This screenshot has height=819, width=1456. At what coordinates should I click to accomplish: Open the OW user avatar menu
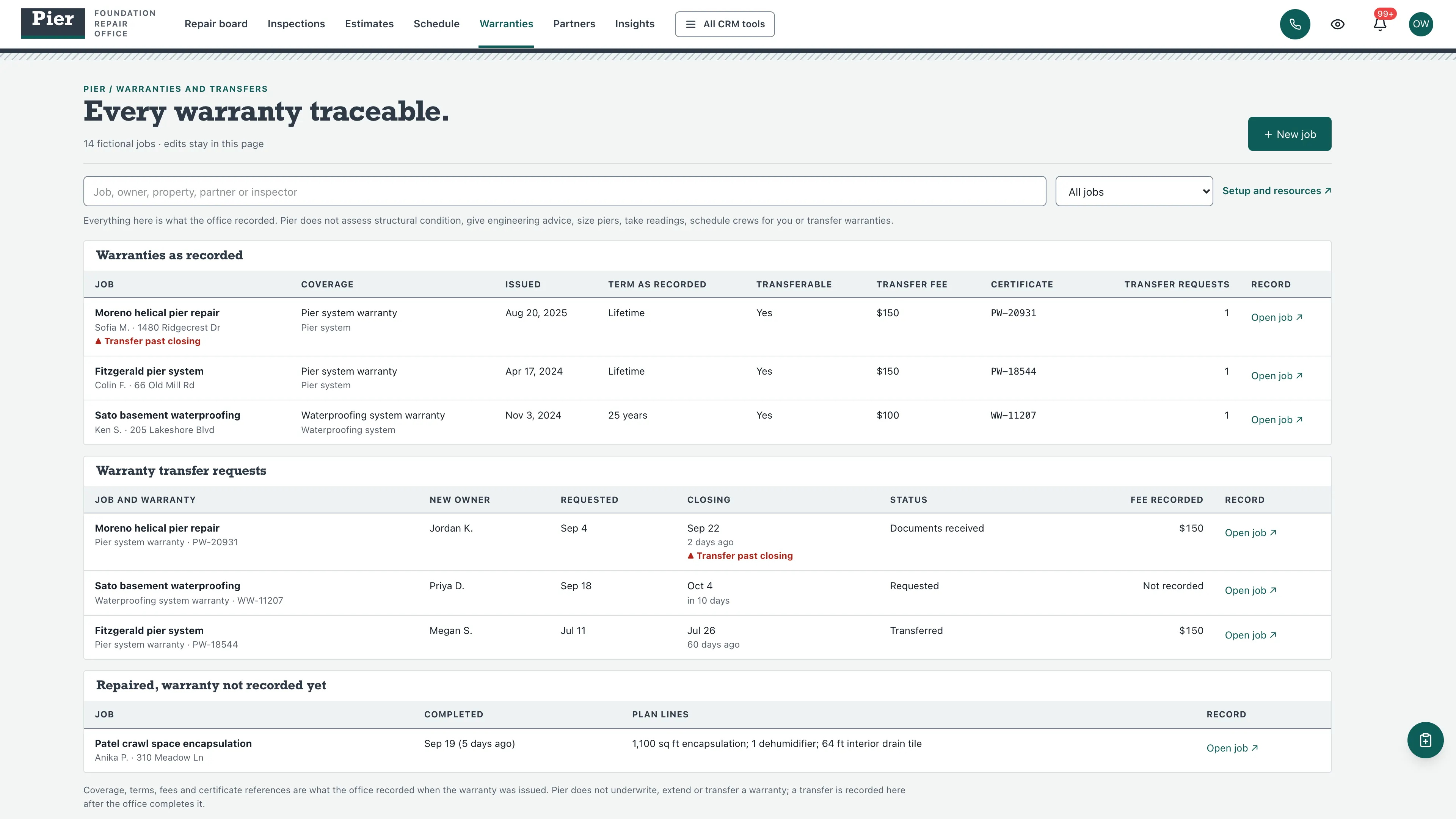click(x=1421, y=24)
